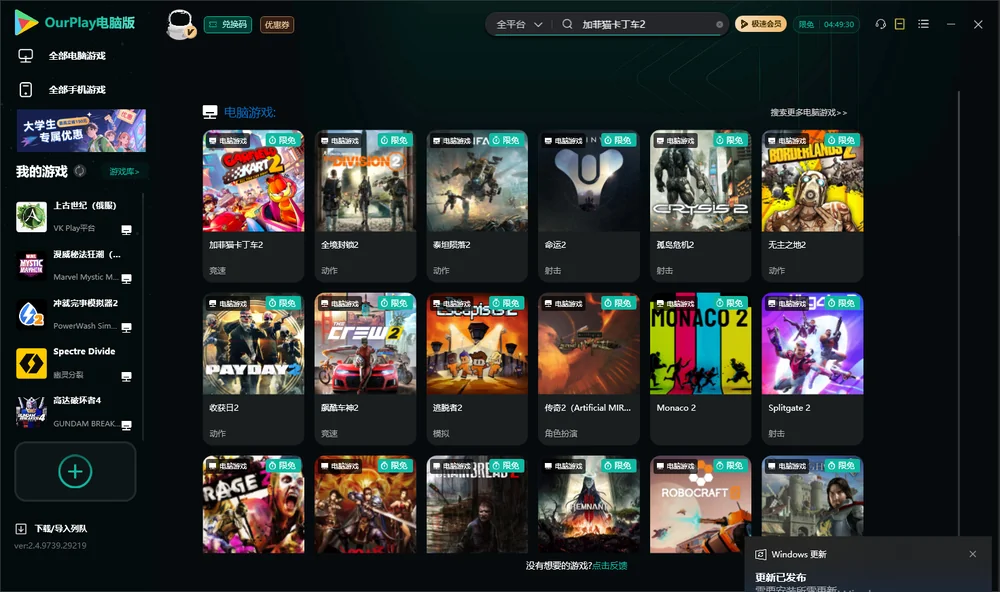
Task: Launch 冲就完事模拟器2 from my games
Action: 75,314
